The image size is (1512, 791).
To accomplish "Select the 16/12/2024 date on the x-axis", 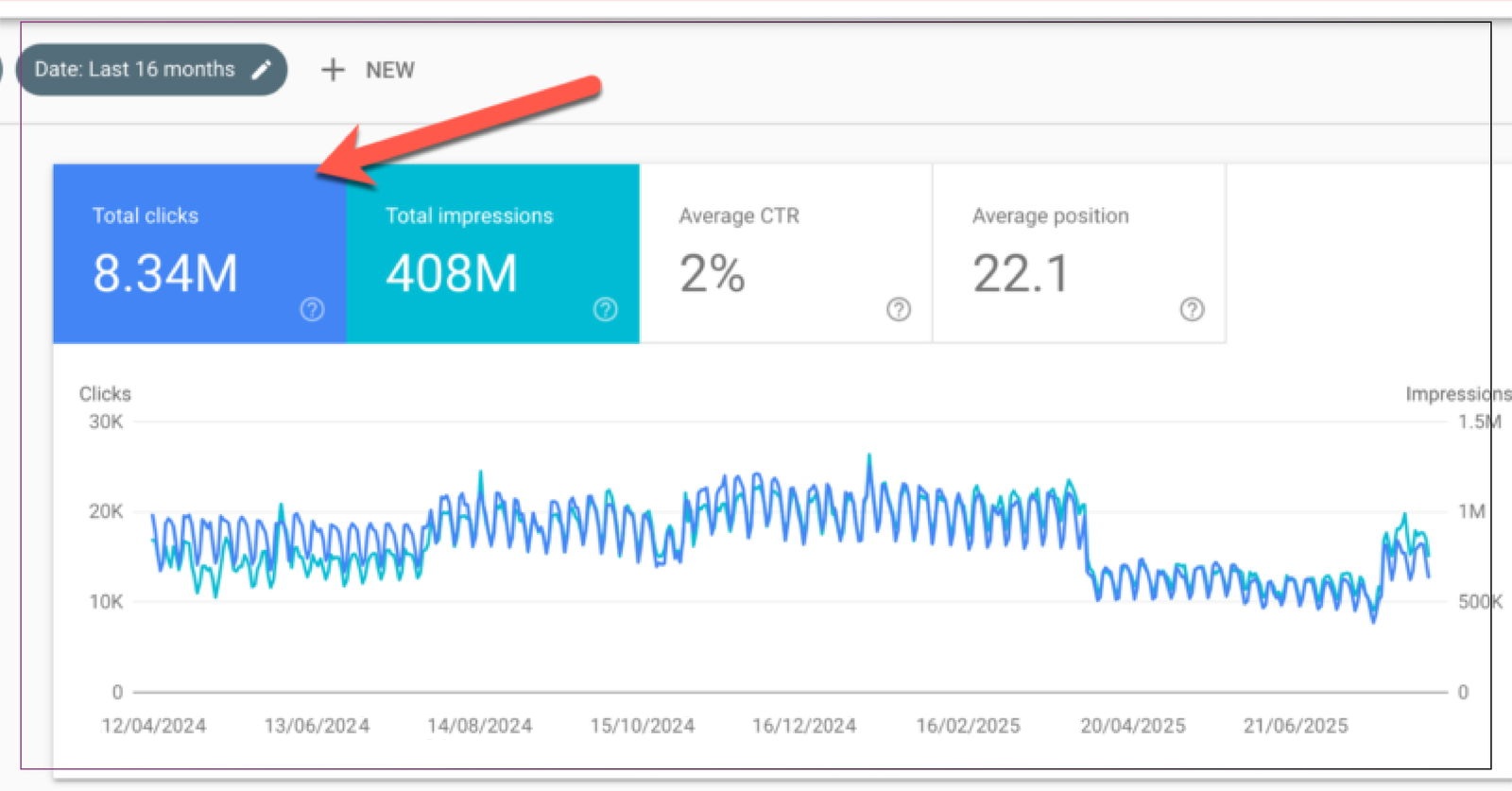I will pyautogui.click(x=804, y=726).
